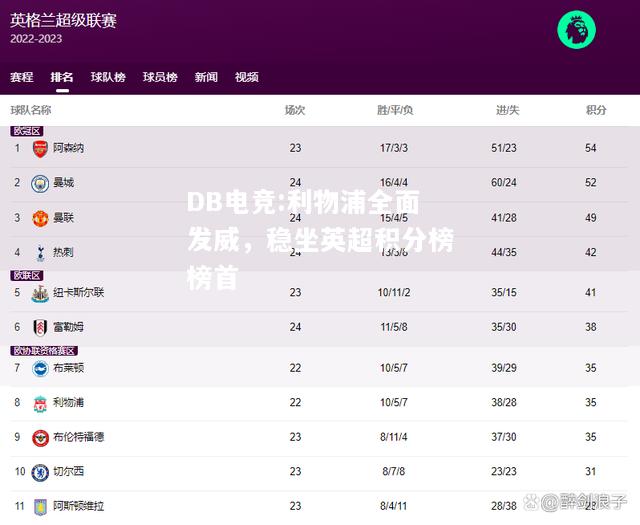Click the 欧协联资格赛区 zone label
640x525 pixels.
pyautogui.click(x=44, y=351)
